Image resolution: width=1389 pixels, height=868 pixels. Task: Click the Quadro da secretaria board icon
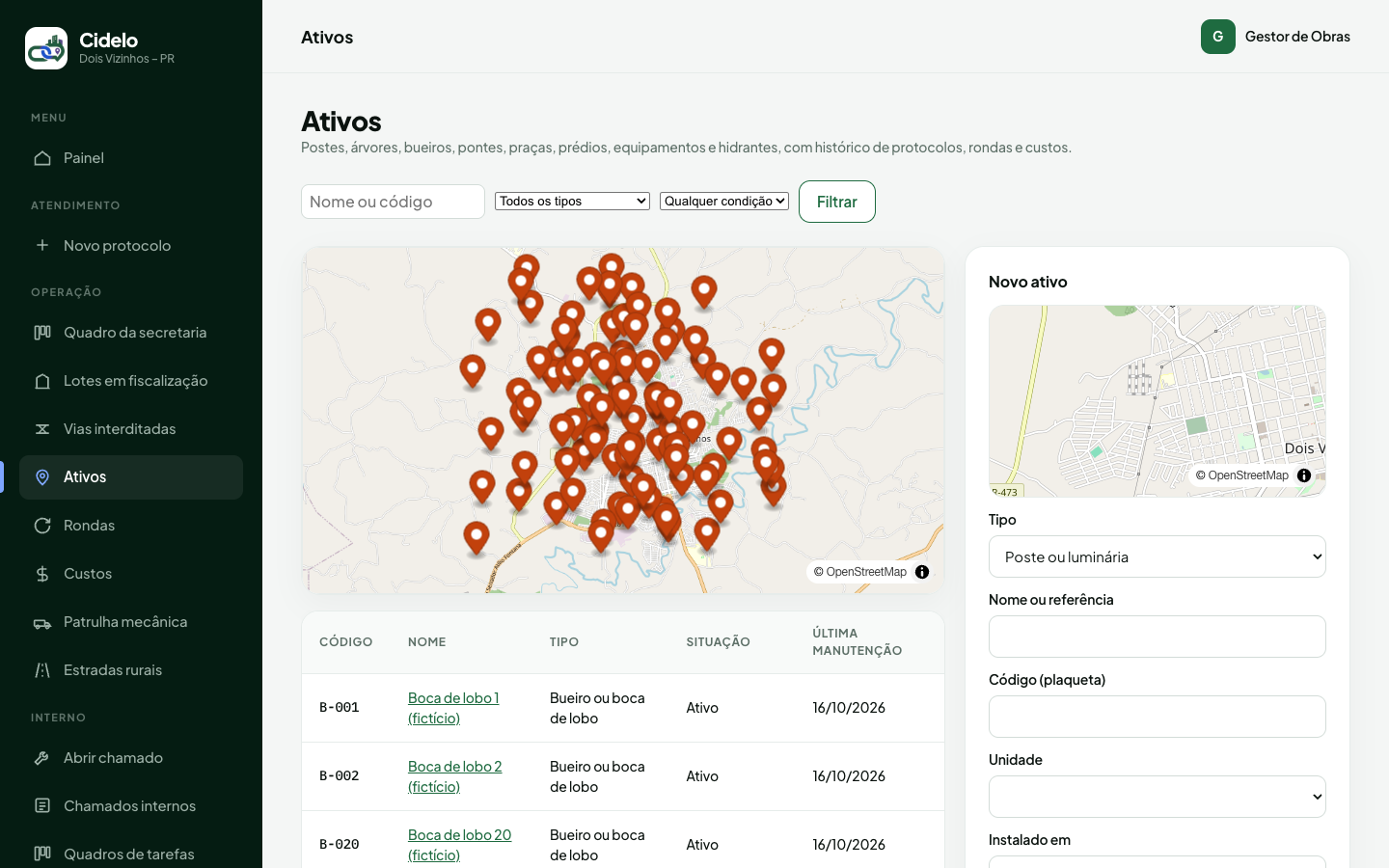click(x=42, y=333)
